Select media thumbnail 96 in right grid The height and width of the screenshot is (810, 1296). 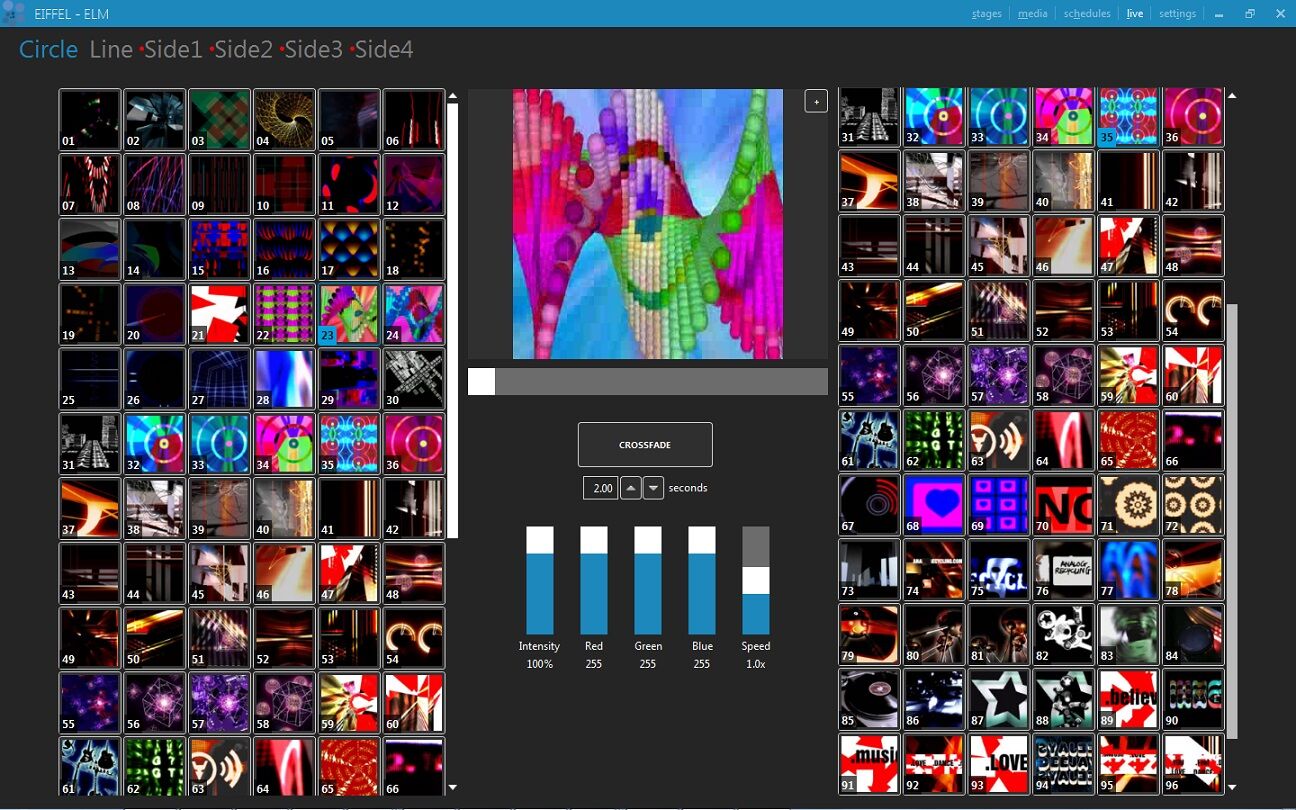coord(1194,764)
